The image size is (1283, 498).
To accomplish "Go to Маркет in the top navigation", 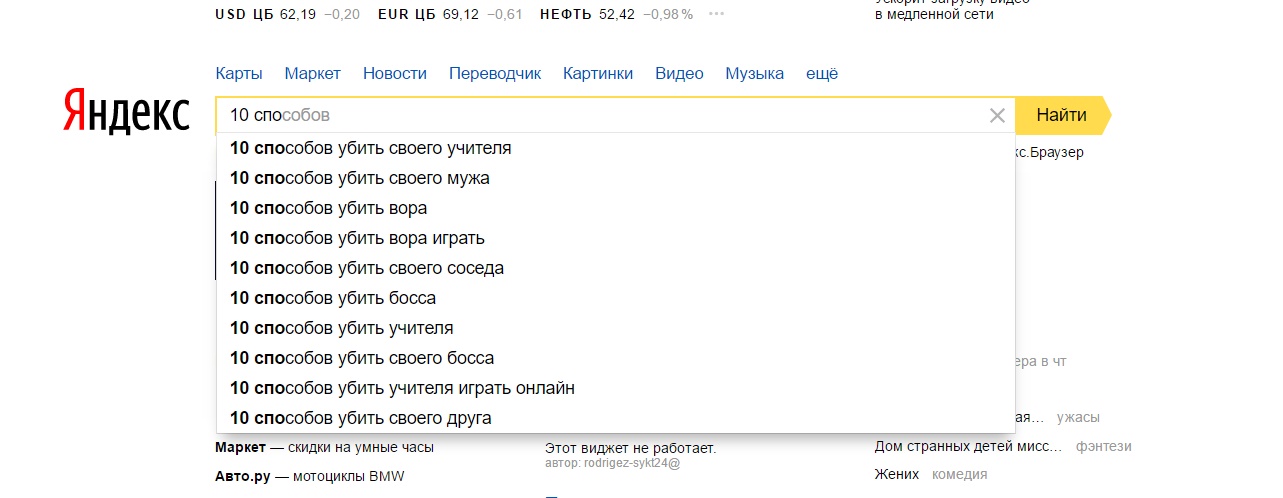I will (x=312, y=73).
